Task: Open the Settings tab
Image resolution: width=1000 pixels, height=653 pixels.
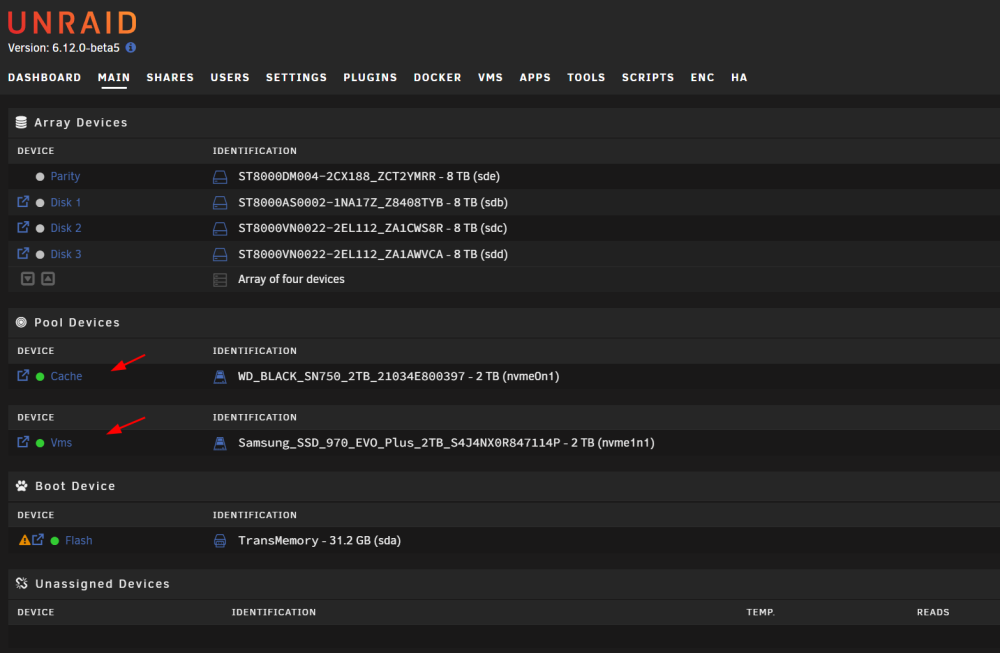Action: (297, 77)
